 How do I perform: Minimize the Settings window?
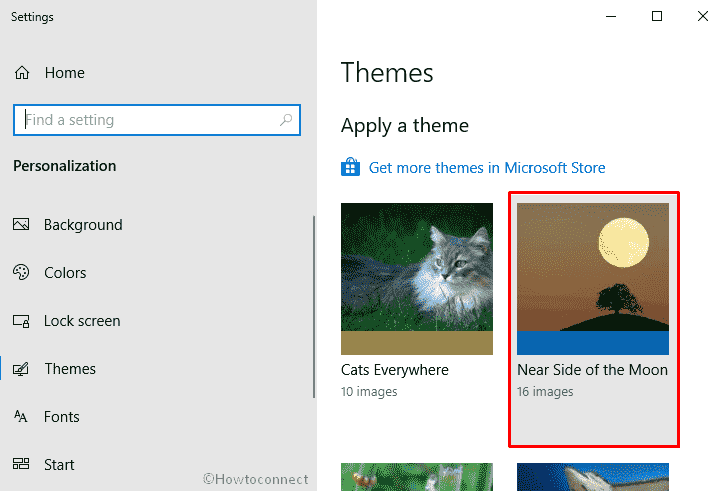[610, 16]
